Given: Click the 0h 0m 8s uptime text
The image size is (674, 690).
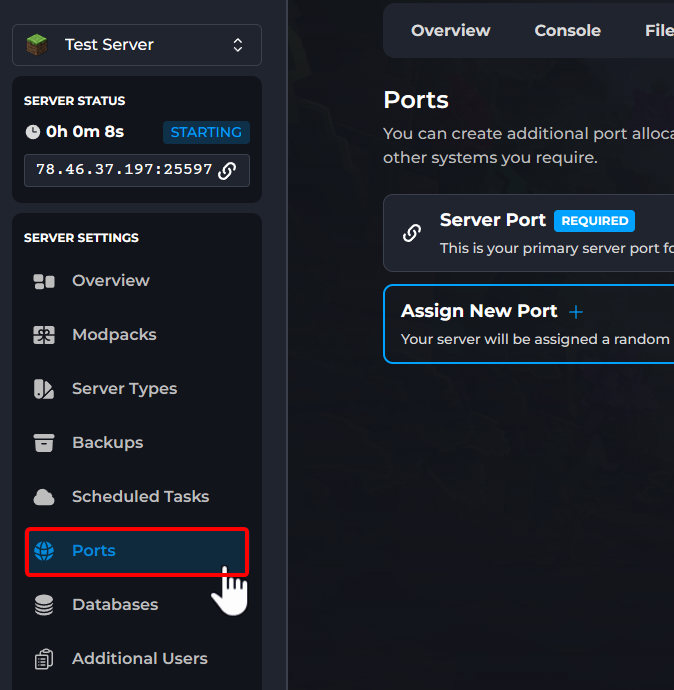Looking at the screenshot, I should (85, 132).
